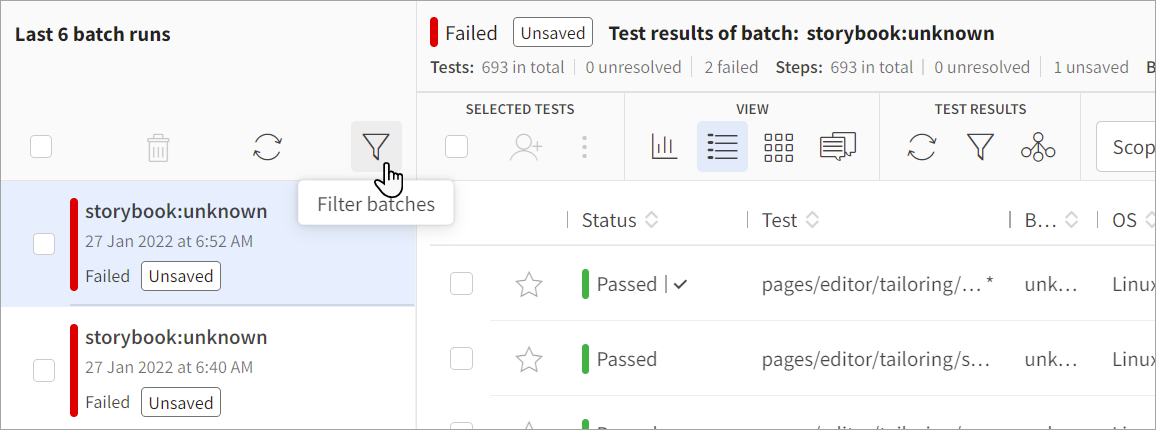Switch to grid view of tests
Screen dimensions: 1156x430
click(778, 147)
